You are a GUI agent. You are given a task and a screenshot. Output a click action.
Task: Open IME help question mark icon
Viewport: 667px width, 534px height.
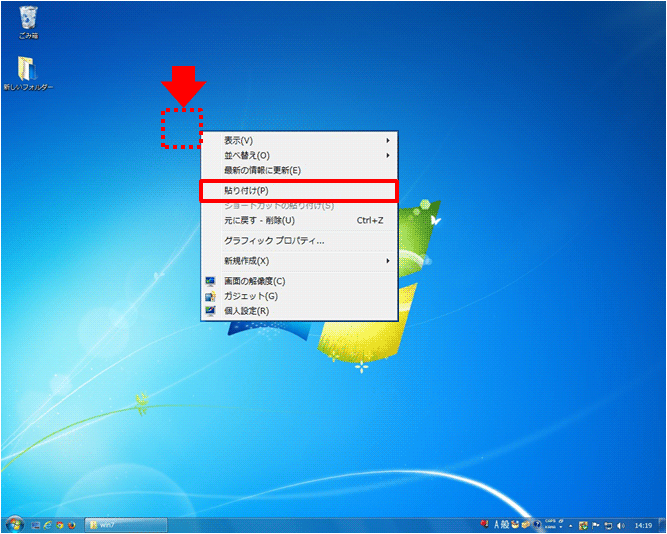coord(537,525)
